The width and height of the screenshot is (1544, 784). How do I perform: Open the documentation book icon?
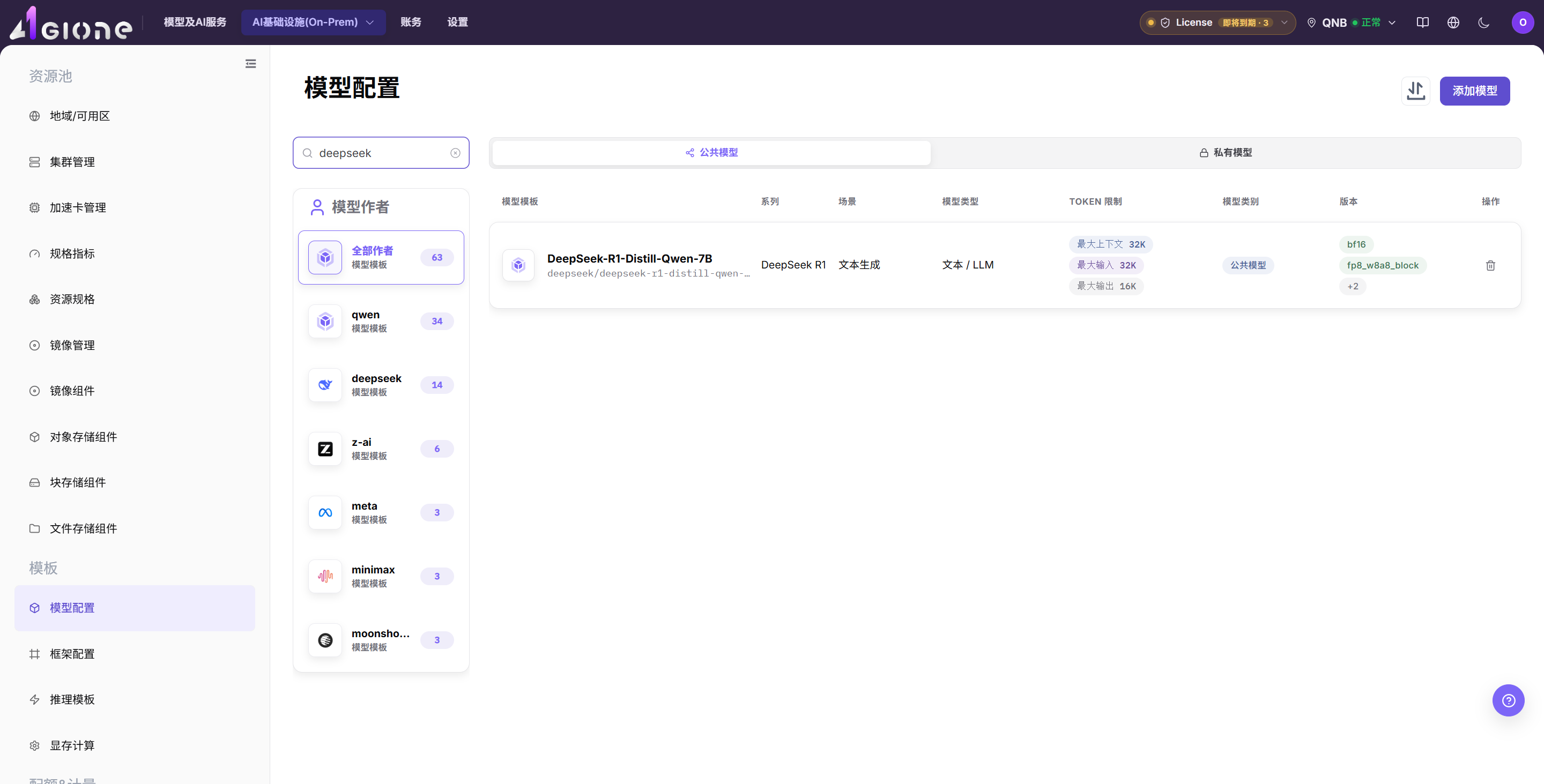[x=1422, y=23]
